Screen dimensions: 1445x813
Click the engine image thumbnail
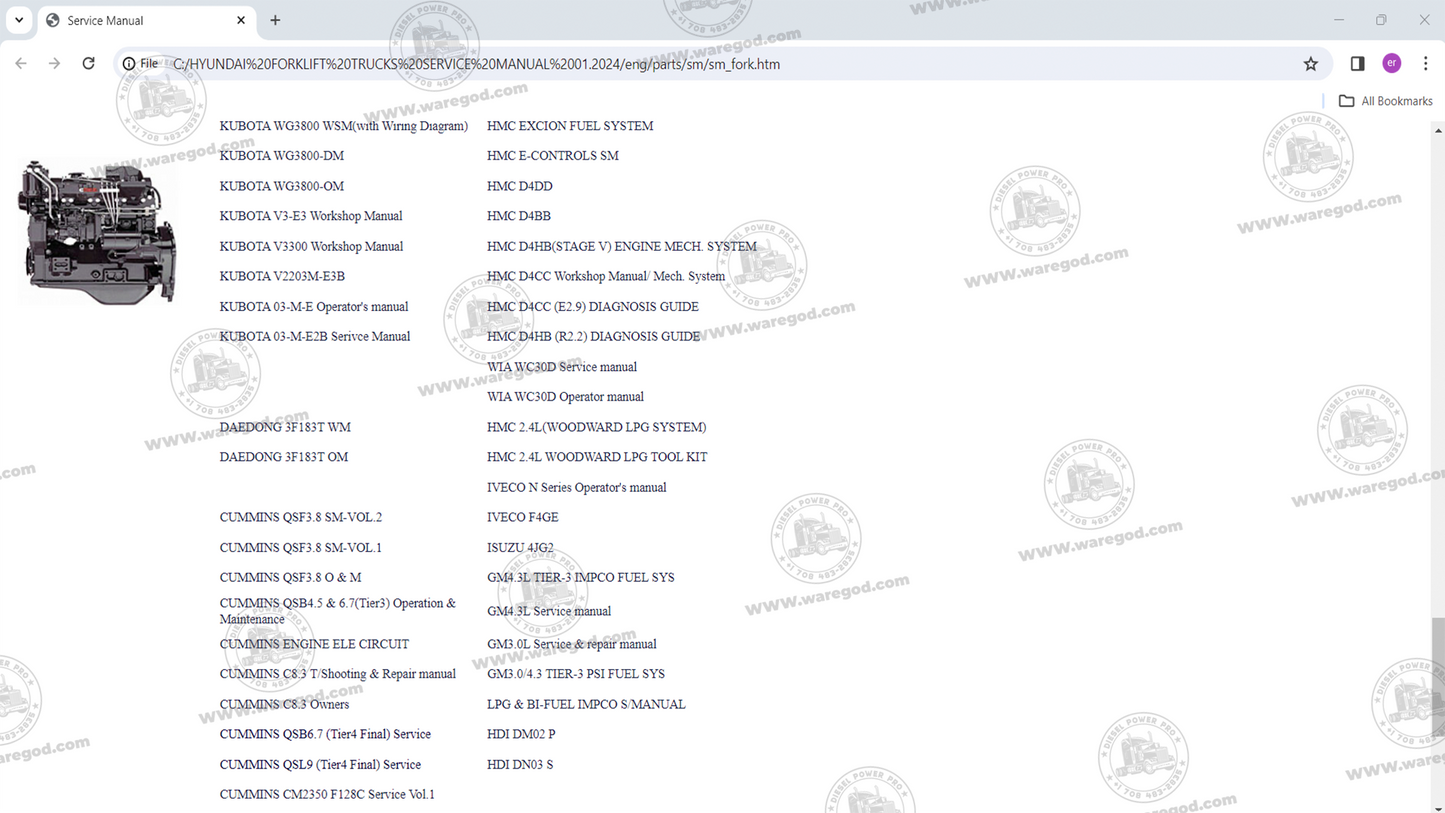coord(97,228)
